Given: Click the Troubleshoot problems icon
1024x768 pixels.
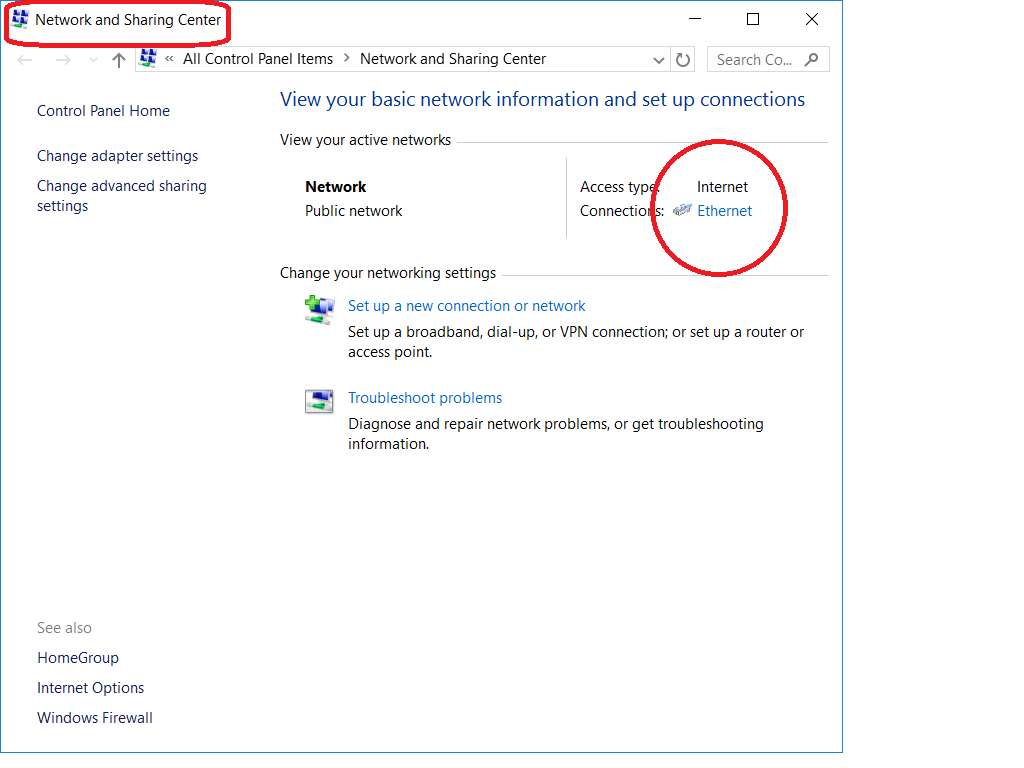Looking at the screenshot, I should tap(319, 401).
